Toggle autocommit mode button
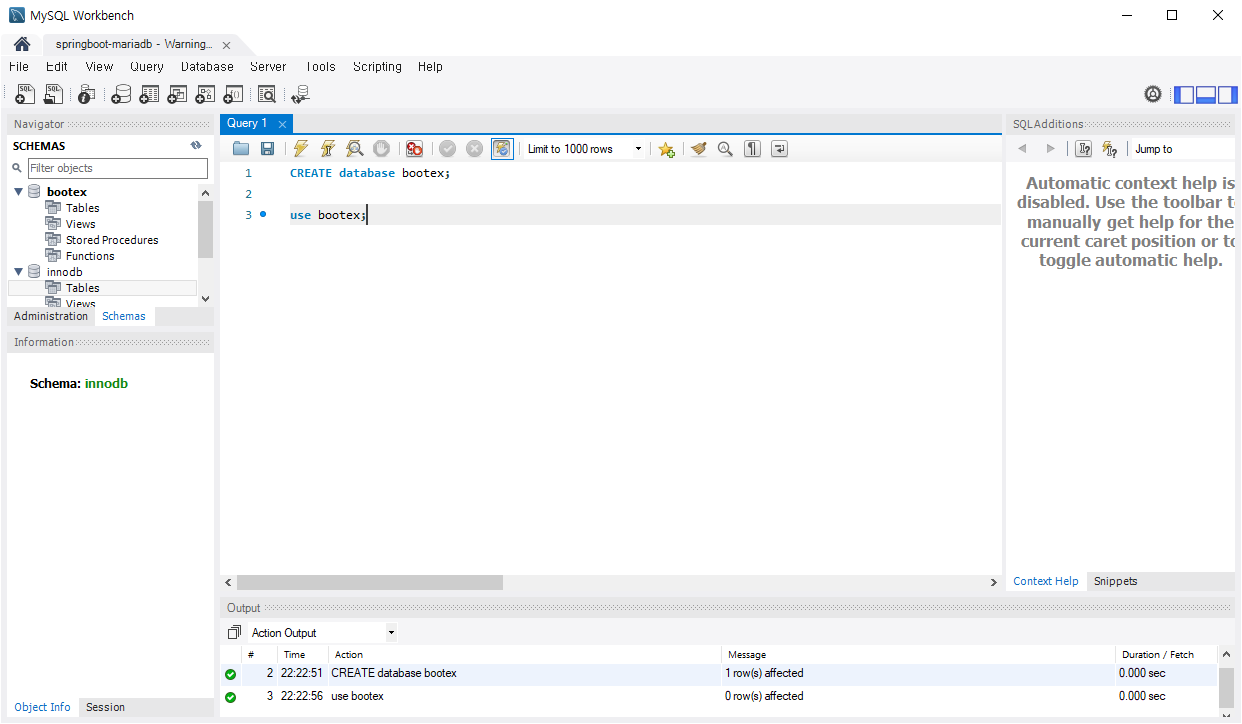The width and height of the screenshot is (1242, 724). click(501, 149)
